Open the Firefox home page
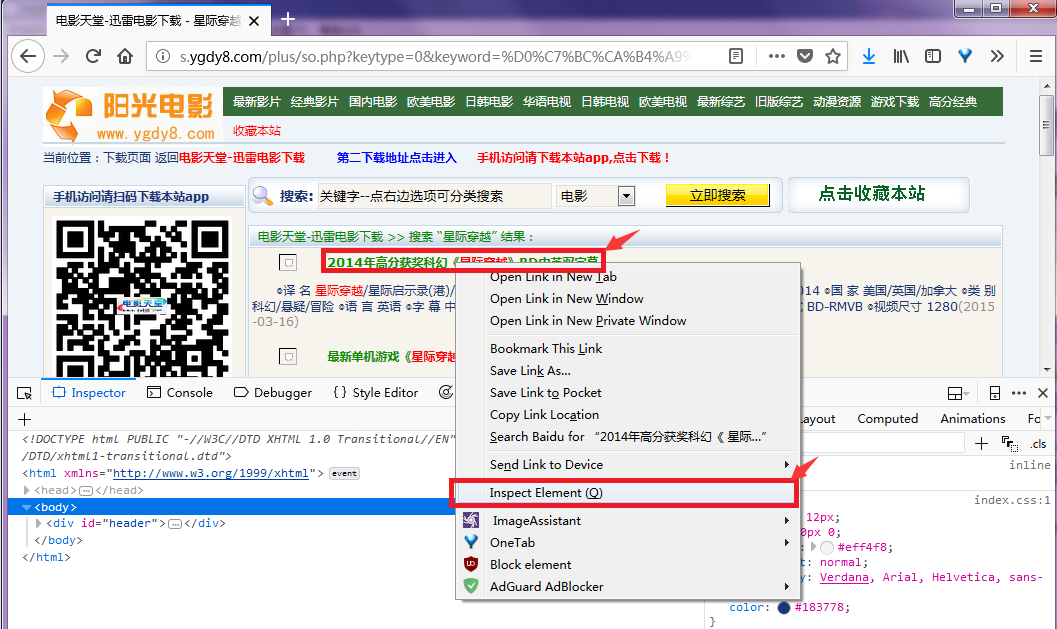The height and width of the screenshot is (629, 1057). point(125,56)
